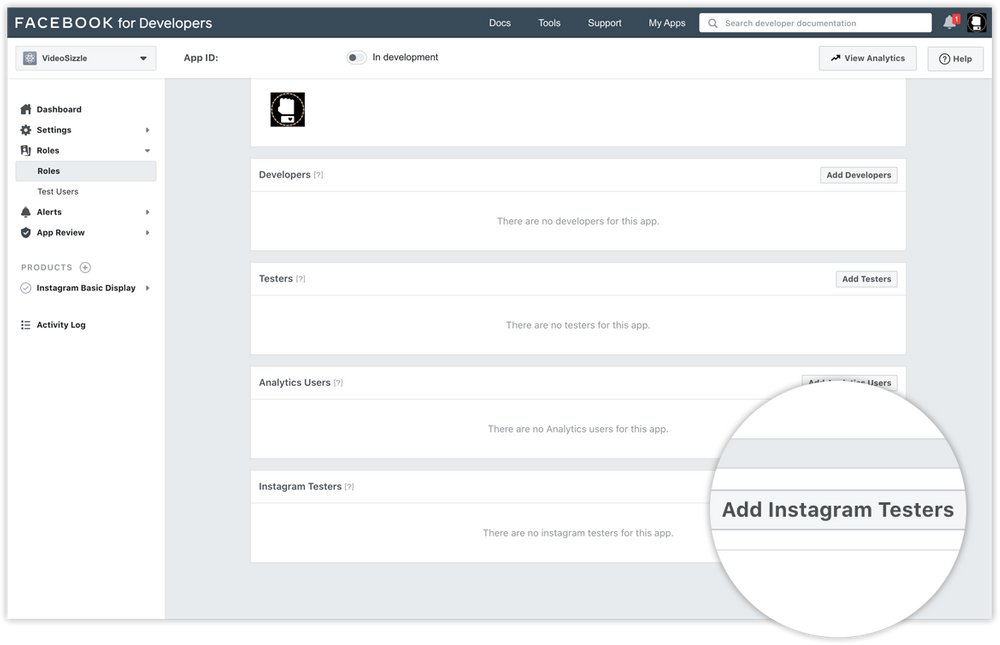Viewport: 1000px width, 645px height.
Task: Open the profile avatar in top bar
Action: [976, 22]
